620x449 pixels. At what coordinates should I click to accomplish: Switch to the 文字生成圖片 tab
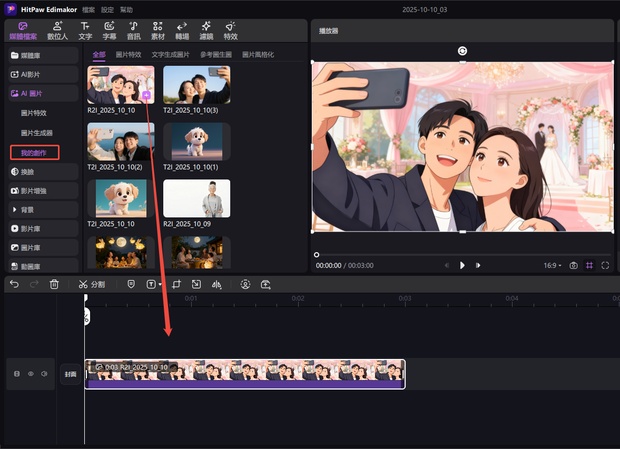tap(171, 54)
